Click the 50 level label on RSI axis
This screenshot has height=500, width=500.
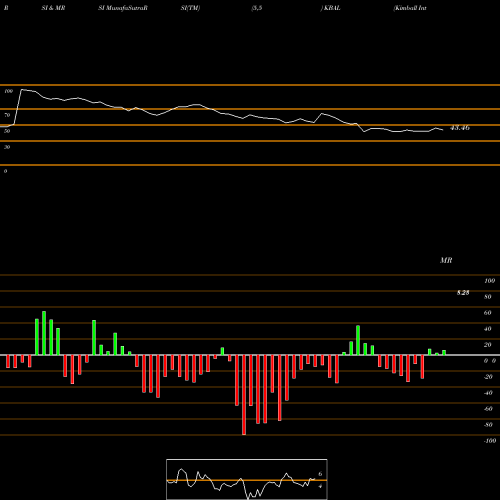(7, 131)
